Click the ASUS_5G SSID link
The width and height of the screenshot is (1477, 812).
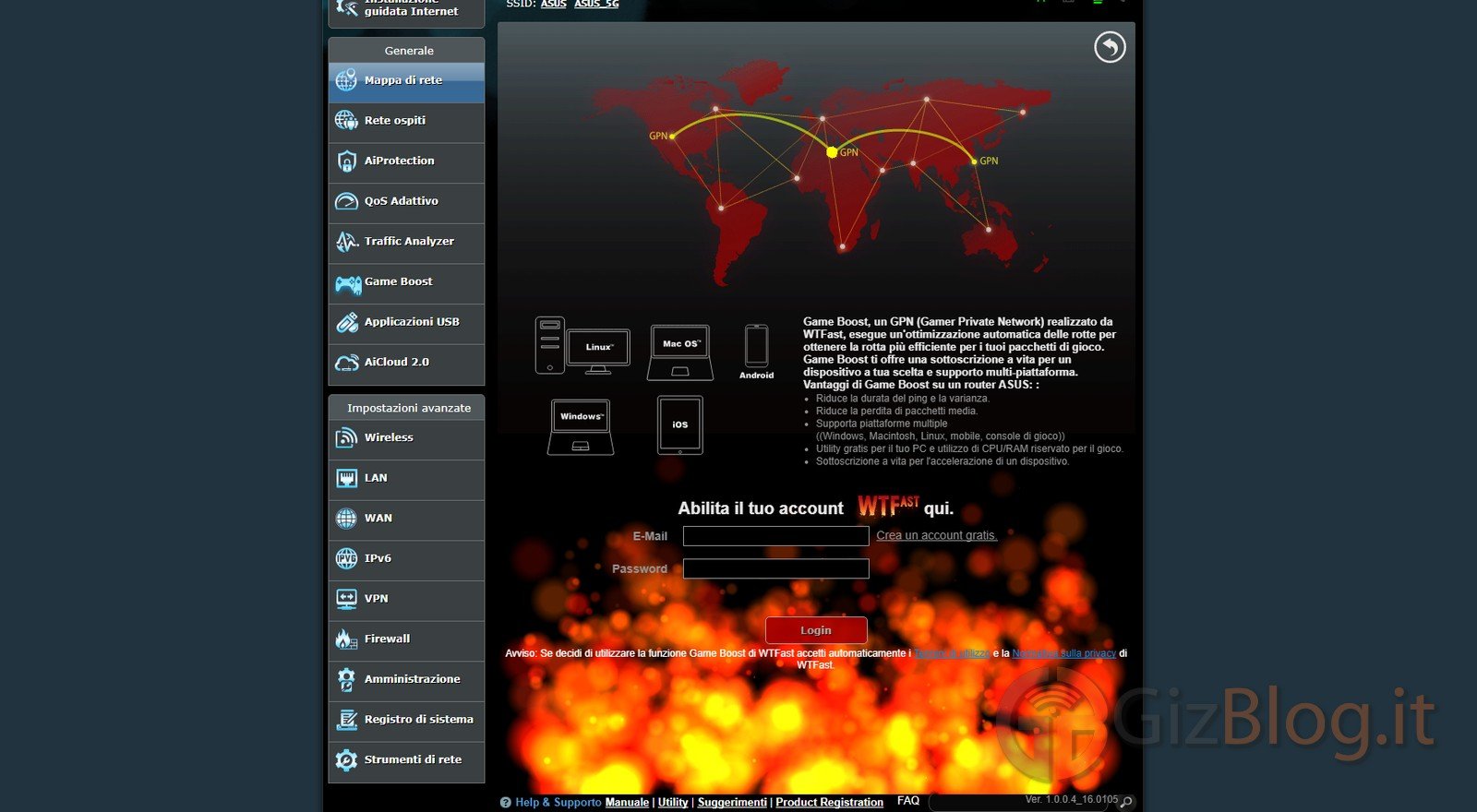tap(596, 5)
